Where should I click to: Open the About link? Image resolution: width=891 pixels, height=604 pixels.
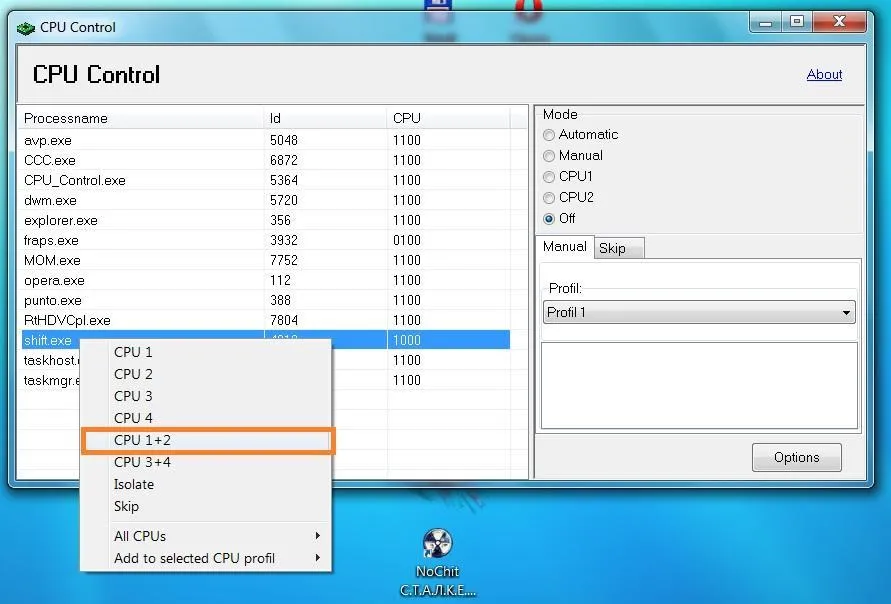point(824,74)
